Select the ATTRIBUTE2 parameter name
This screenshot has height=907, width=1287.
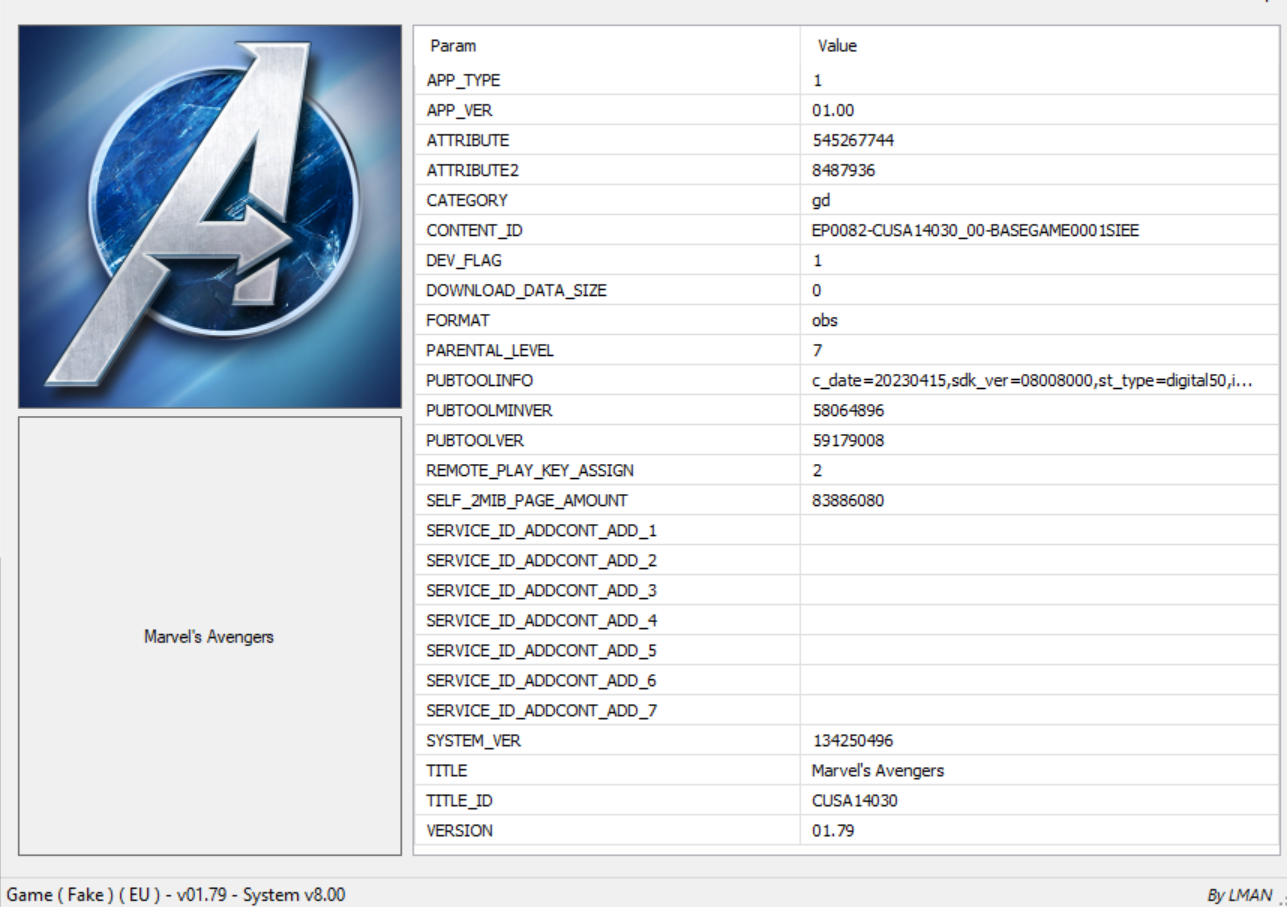pyautogui.click(x=472, y=171)
